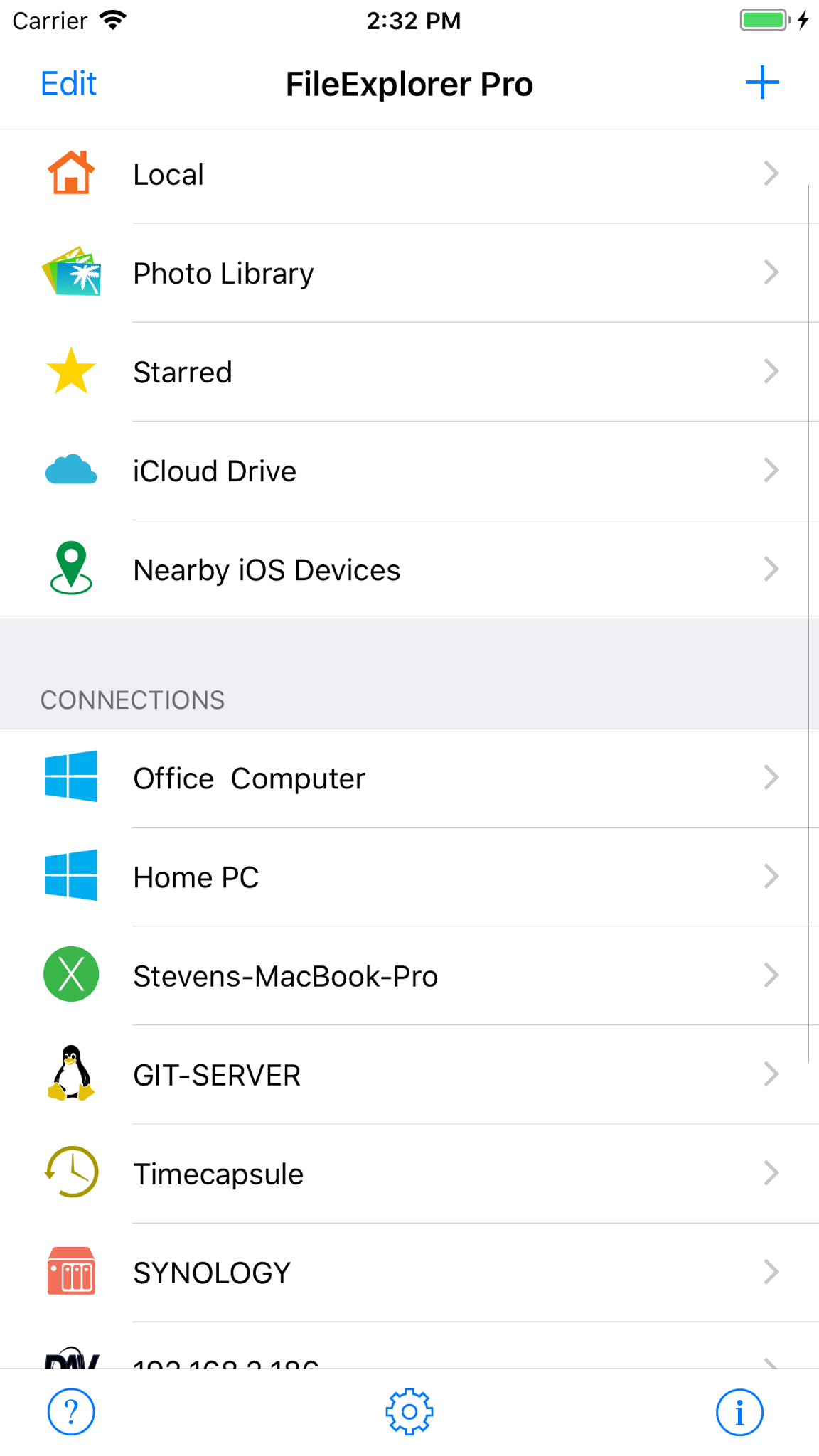Tap the green Nearby iOS Devices pin icon
Image resolution: width=819 pixels, height=1456 pixels.
71,568
